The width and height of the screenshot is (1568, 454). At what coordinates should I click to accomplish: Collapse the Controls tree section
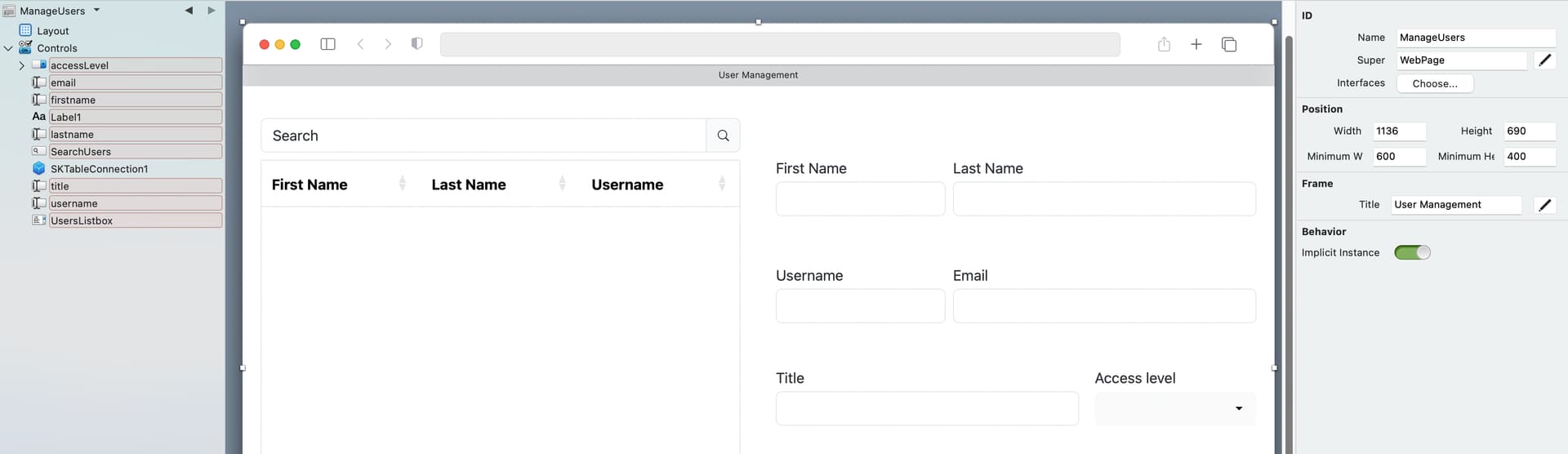pos(8,48)
